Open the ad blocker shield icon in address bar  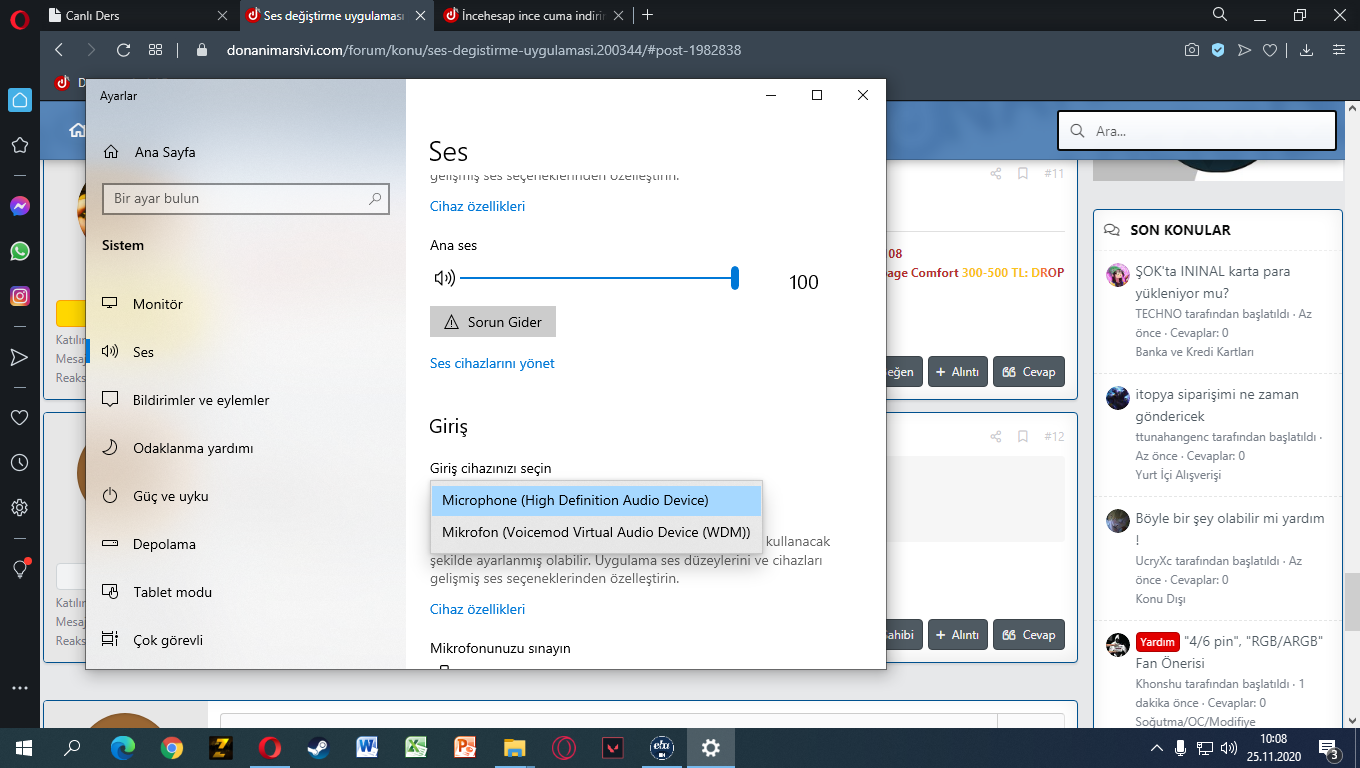coord(1218,50)
